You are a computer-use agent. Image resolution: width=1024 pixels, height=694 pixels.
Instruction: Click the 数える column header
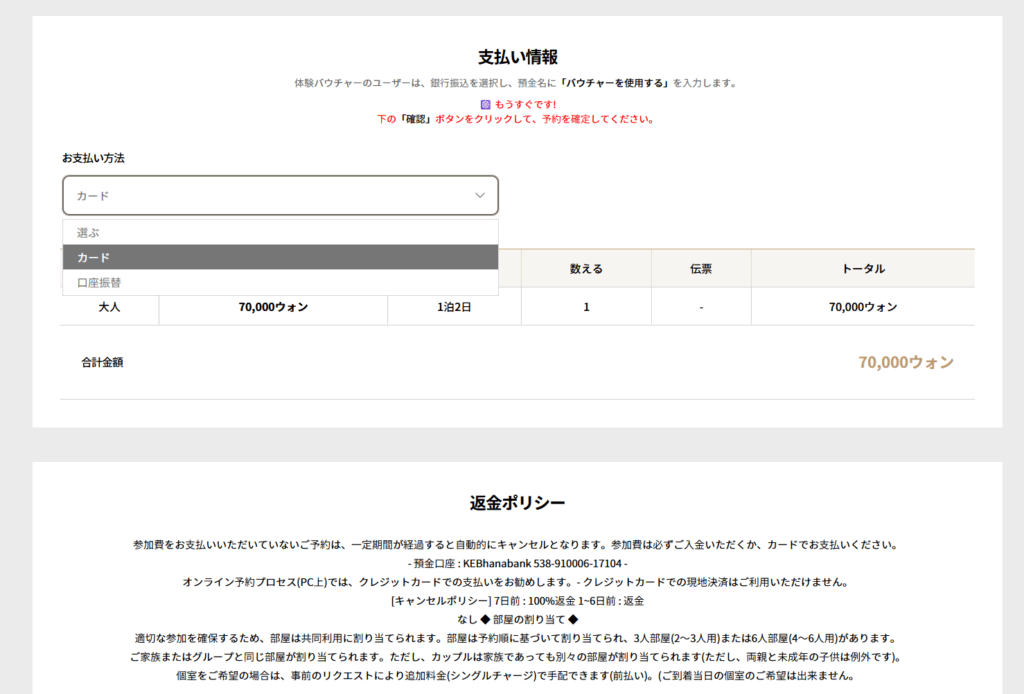tap(586, 269)
